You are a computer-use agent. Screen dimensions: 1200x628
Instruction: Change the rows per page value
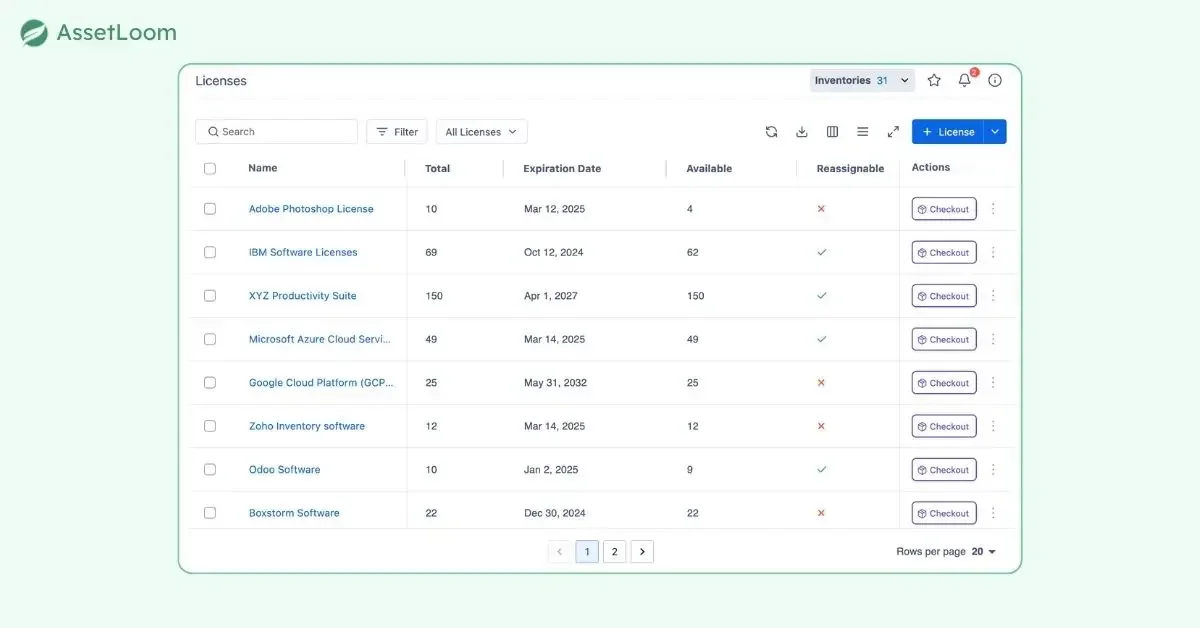(984, 552)
